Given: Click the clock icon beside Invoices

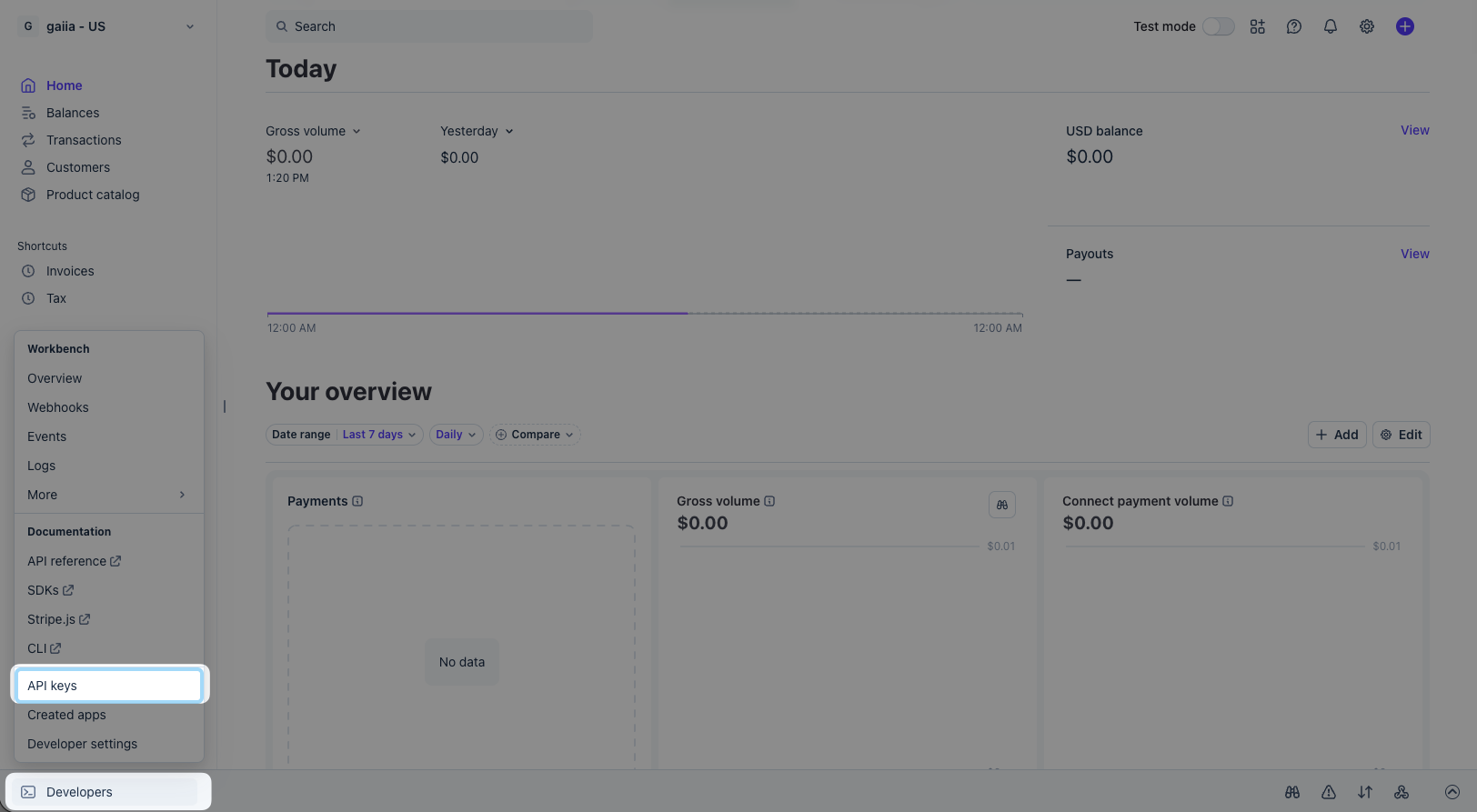Looking at the screenshot, I should coord(28,271).
